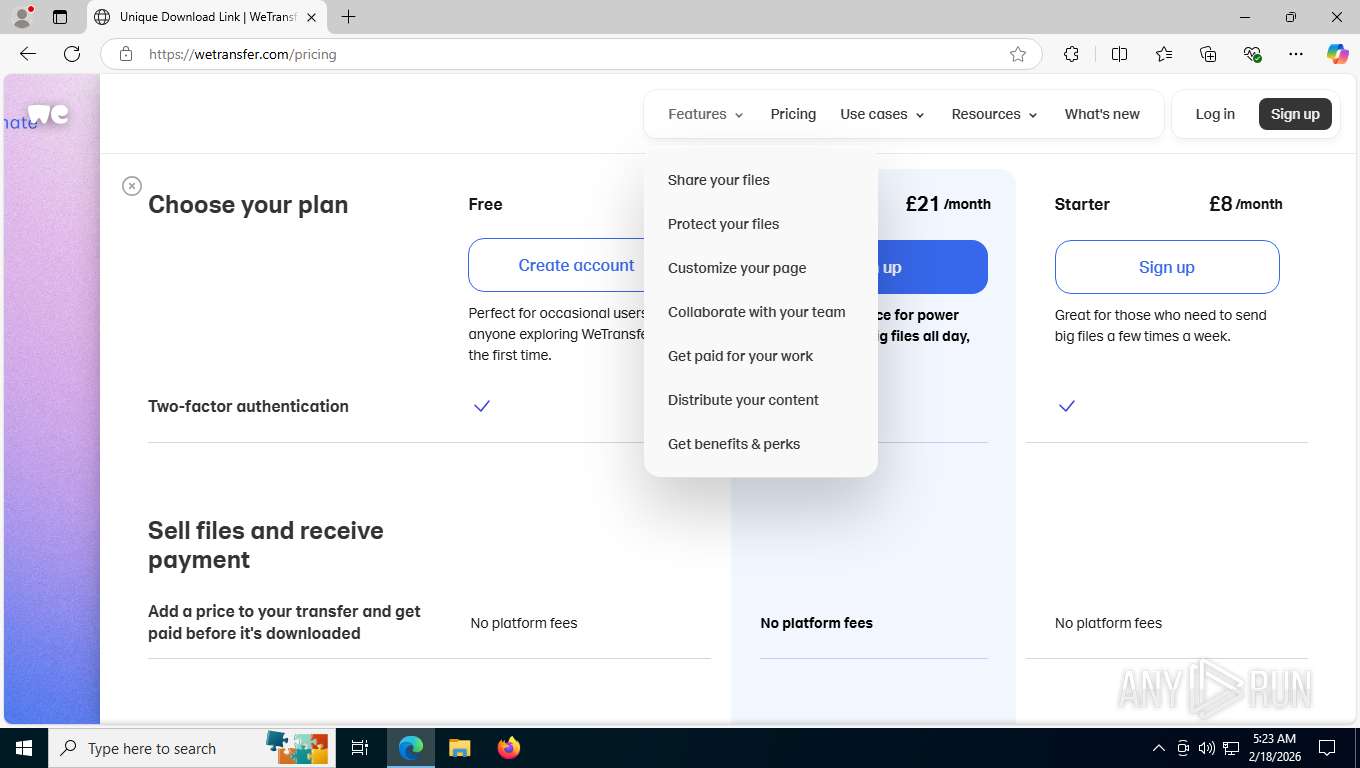The height and width of the screenshot is (768, 1360).
Task: Open Microsoft Edge from the taskbar
Action: 411,748
